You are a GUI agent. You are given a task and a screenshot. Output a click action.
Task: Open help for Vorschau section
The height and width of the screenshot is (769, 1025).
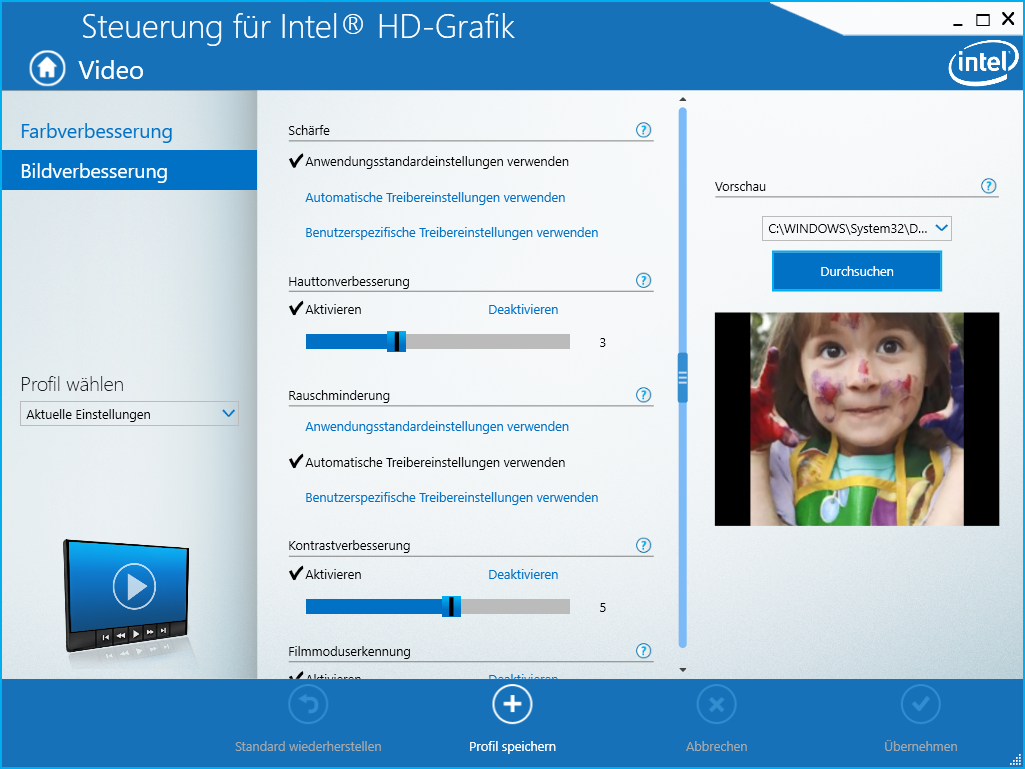[x=989, y=186]
